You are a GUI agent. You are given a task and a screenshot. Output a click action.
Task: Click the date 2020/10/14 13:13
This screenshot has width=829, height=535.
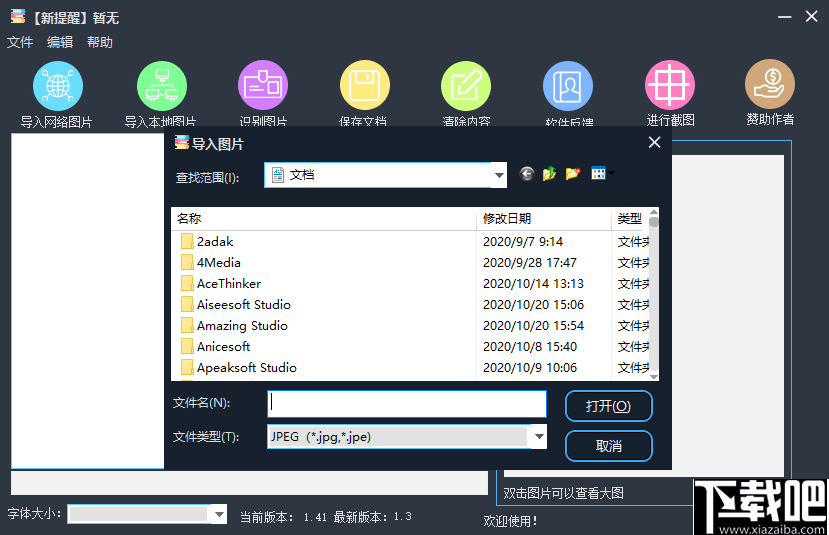(533, 284)
